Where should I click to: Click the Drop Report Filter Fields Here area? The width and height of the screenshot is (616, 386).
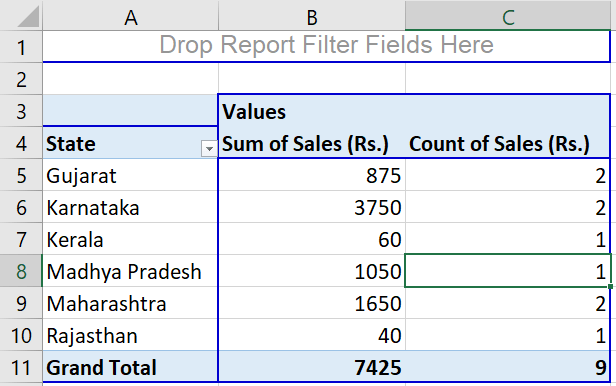326,46
